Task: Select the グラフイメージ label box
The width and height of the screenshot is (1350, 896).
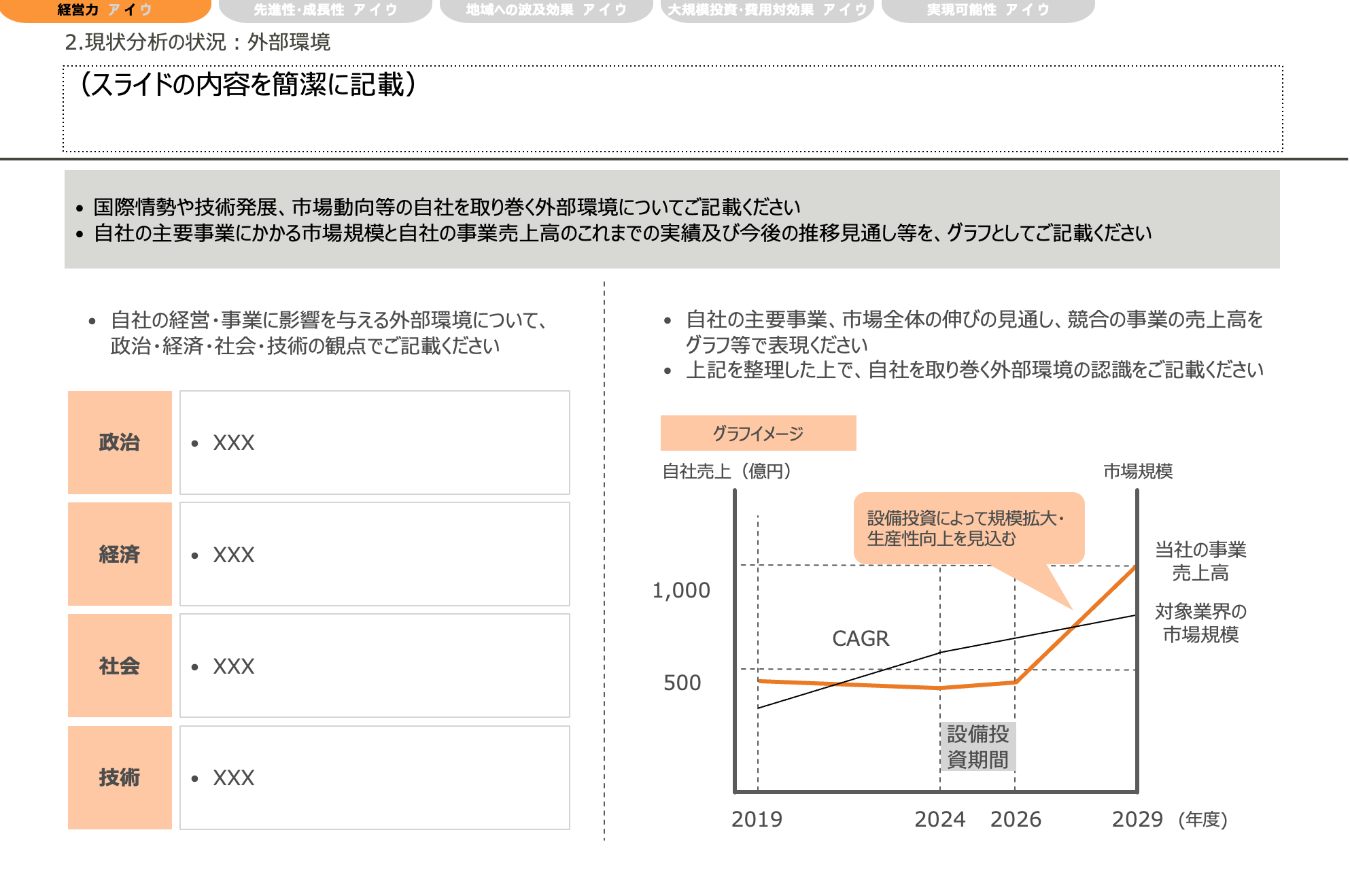Action: tap(758, 433)
